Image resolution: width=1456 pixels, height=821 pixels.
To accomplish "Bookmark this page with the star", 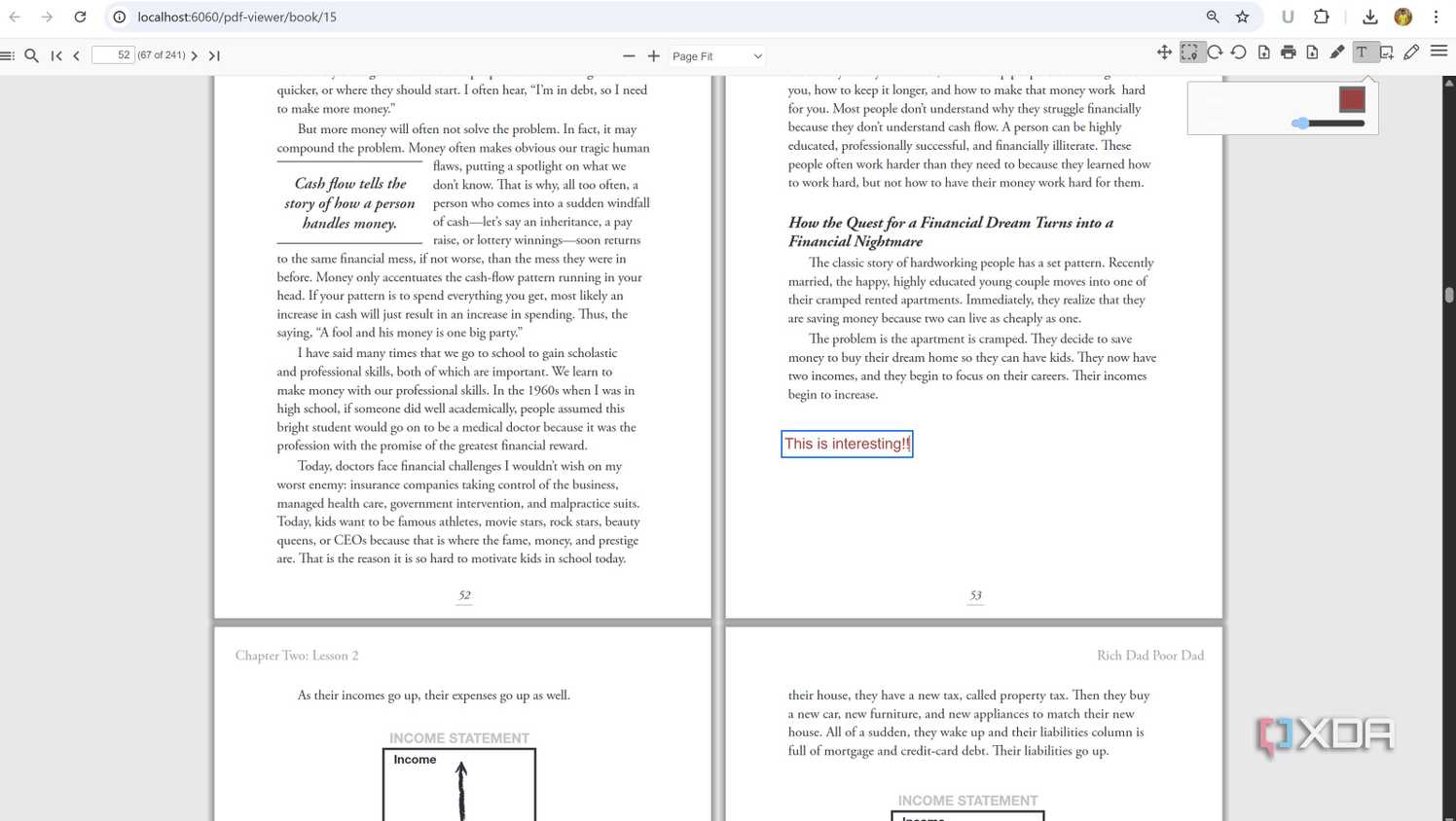I will pos(1242,17).
